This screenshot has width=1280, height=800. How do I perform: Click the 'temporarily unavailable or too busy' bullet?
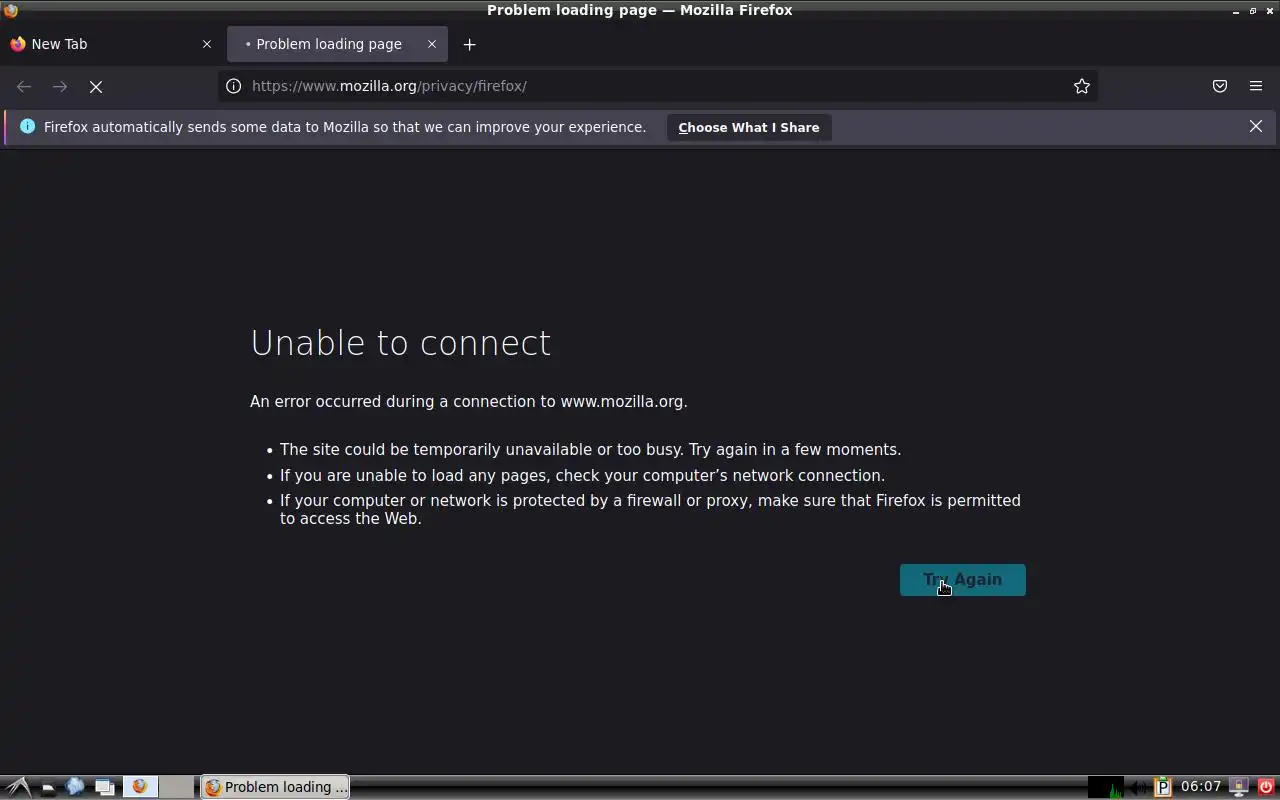[590, 450]
